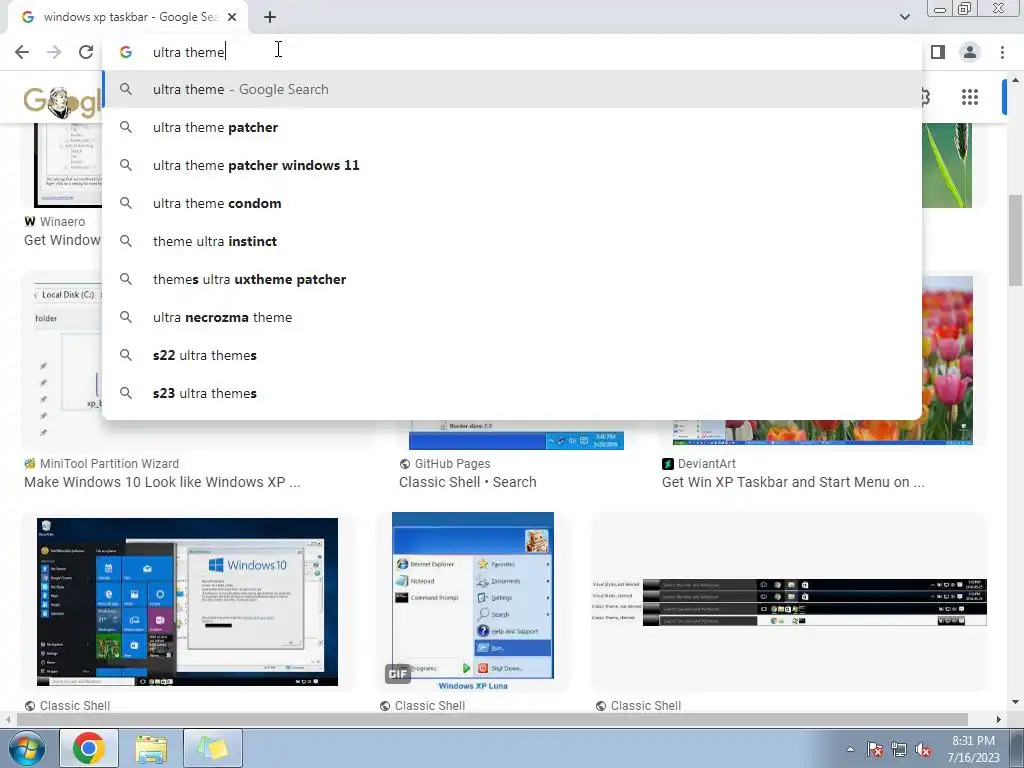Click the Action Center flag icon
The image size is (1024, 768).
(874, 749)
